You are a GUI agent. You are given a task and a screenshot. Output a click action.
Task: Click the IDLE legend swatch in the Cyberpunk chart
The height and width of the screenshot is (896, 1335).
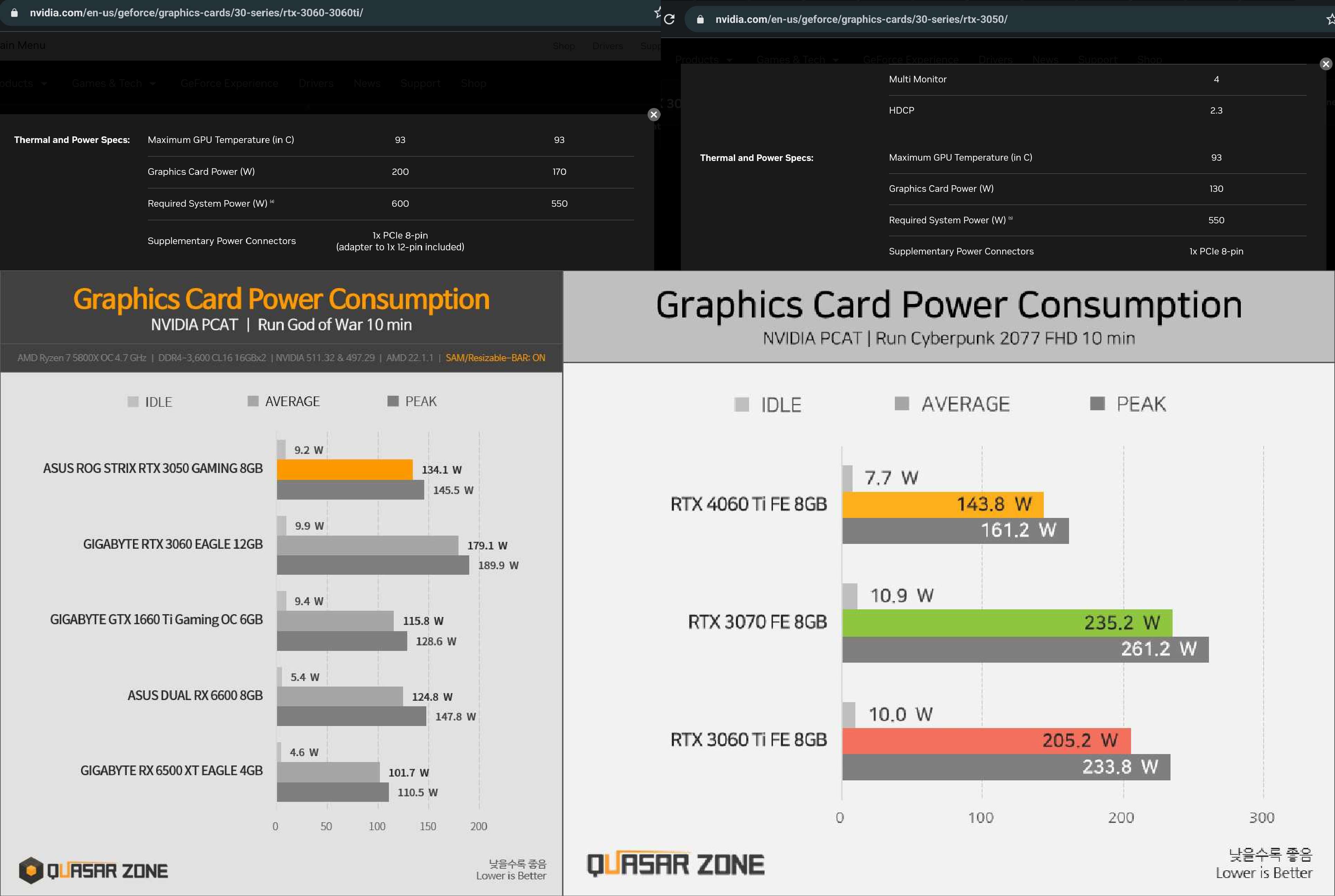tap(742, 405)
